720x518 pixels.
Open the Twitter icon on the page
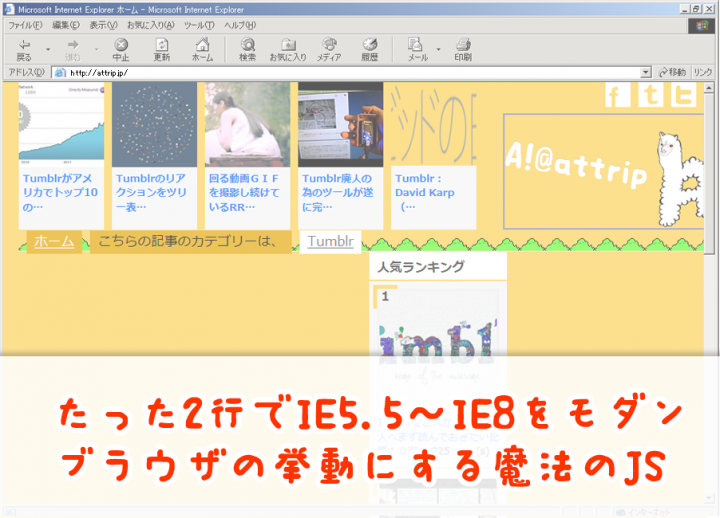click(x=683, y=94)
